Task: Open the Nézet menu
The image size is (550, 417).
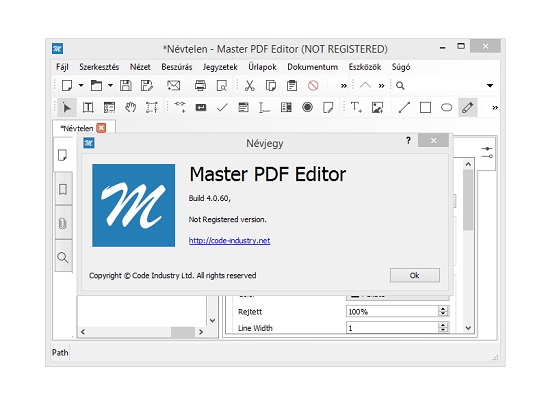Action: point(140,67)
